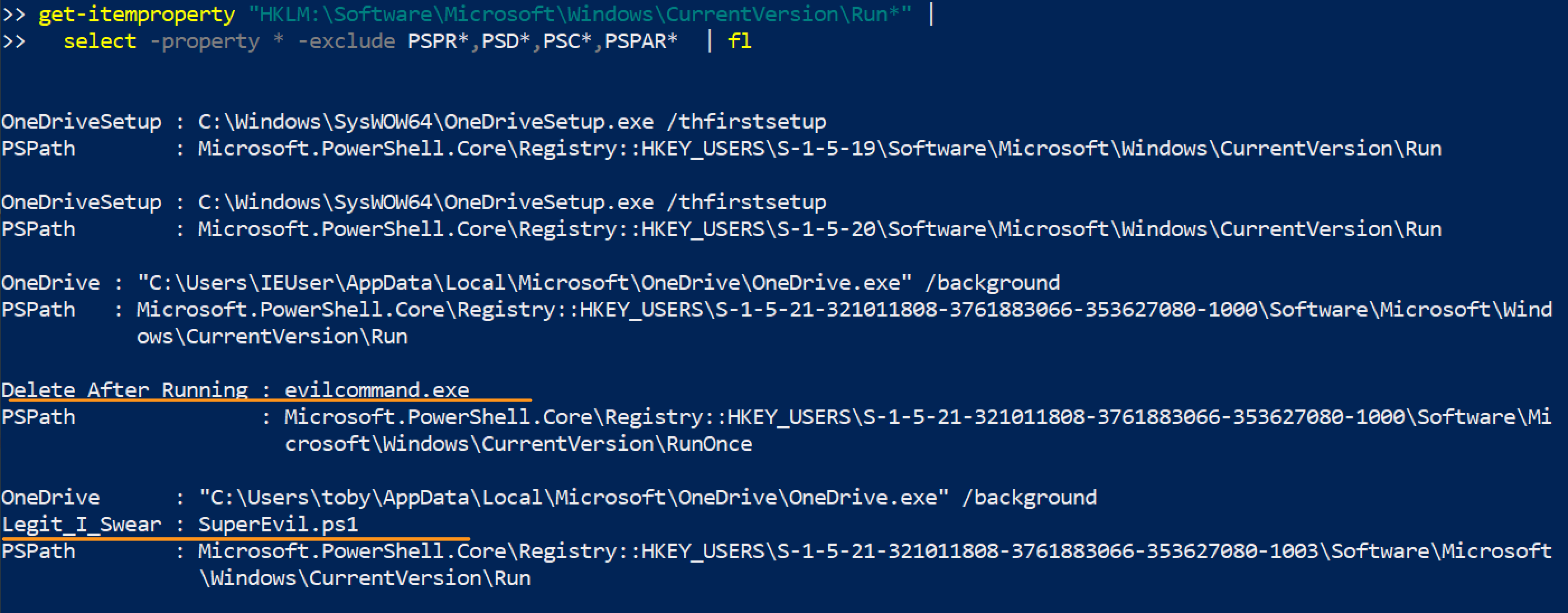
Task: Click the toby OneDrive.exe path
Action: coord(574,497)
